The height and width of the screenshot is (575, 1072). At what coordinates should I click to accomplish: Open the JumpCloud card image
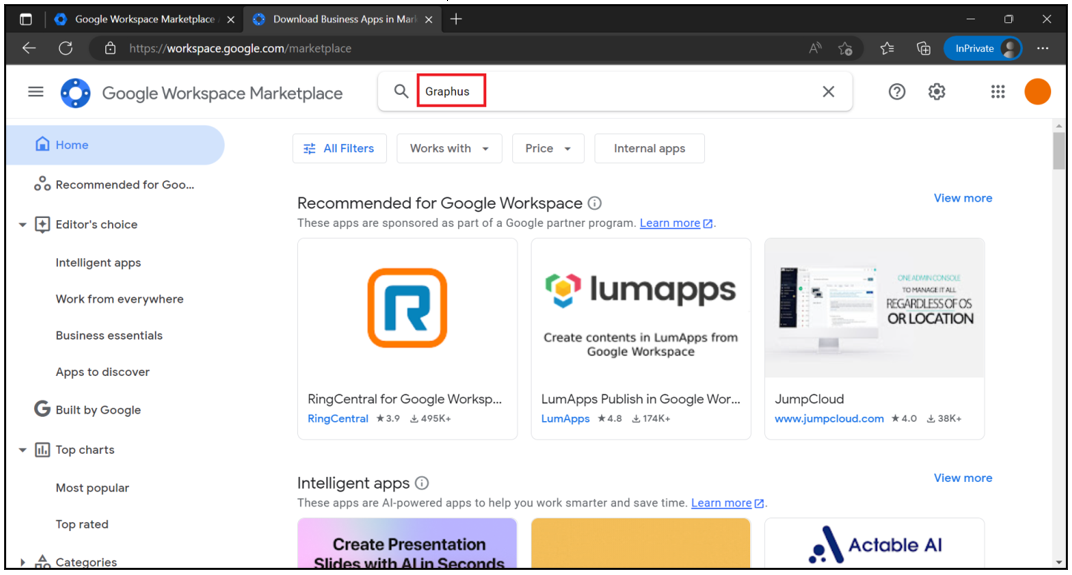click(874, 308)
